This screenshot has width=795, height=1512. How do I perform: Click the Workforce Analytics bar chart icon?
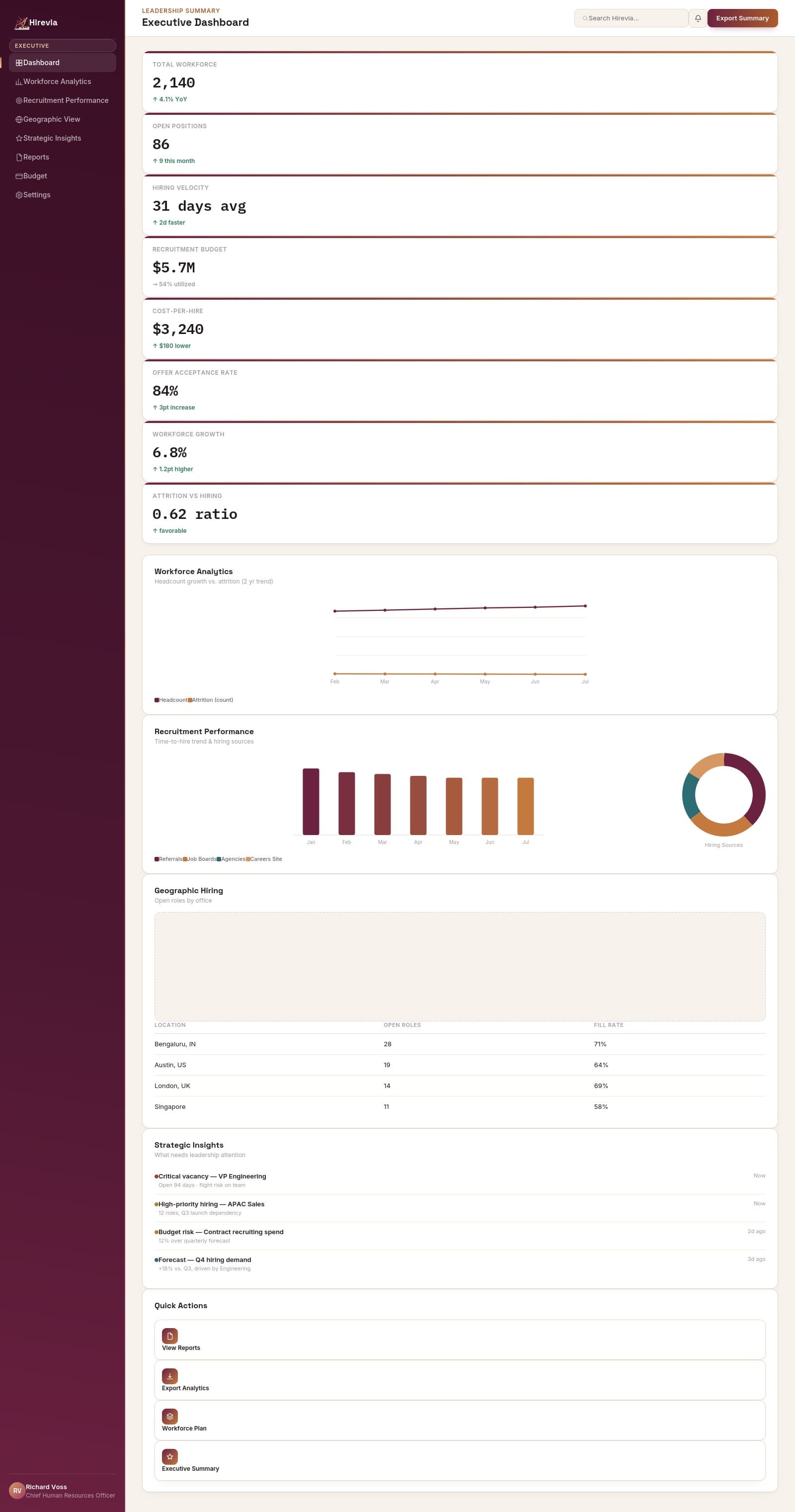pyautogui.click(x=19, y=82)
